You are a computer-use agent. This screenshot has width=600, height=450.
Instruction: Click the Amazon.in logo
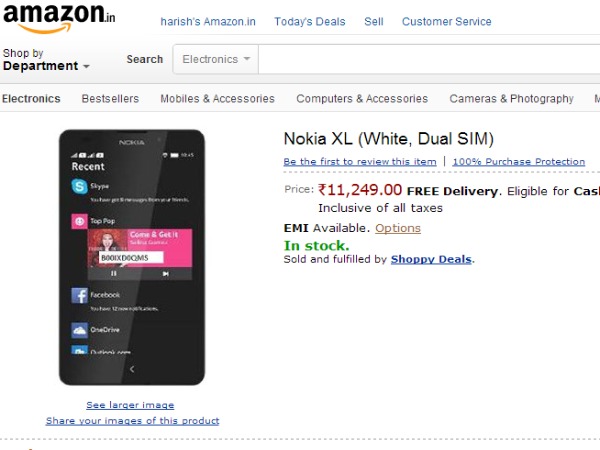(58, 19)
